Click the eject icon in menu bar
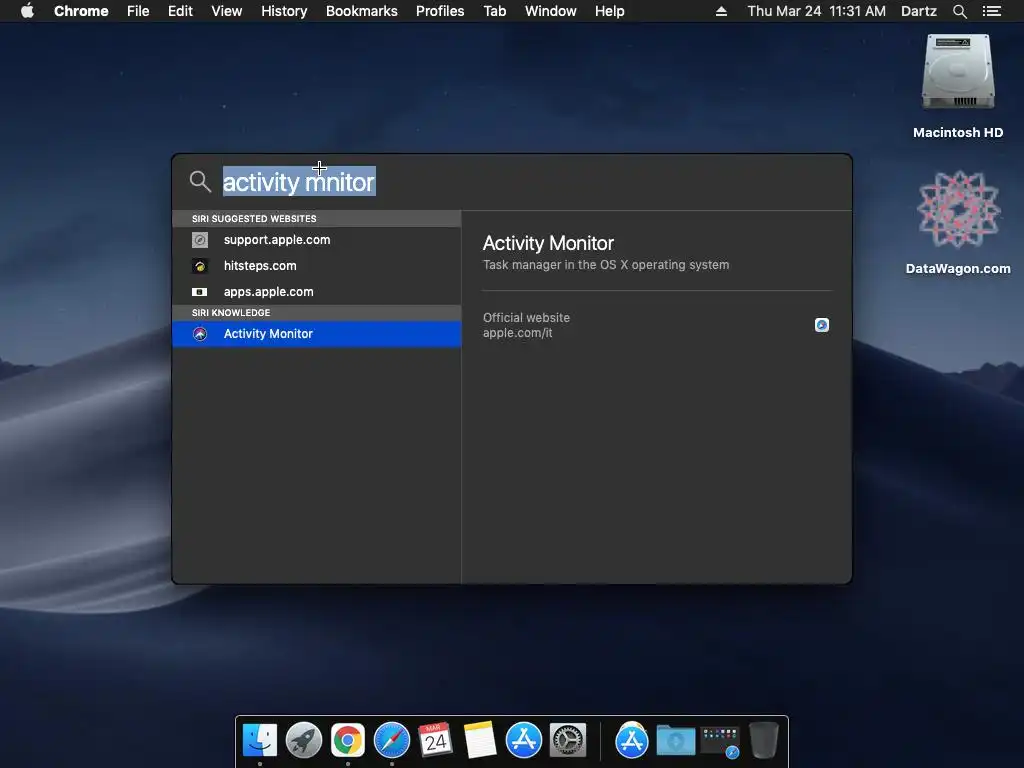This screenshot has width=1024, height=768. click(721, 11)
